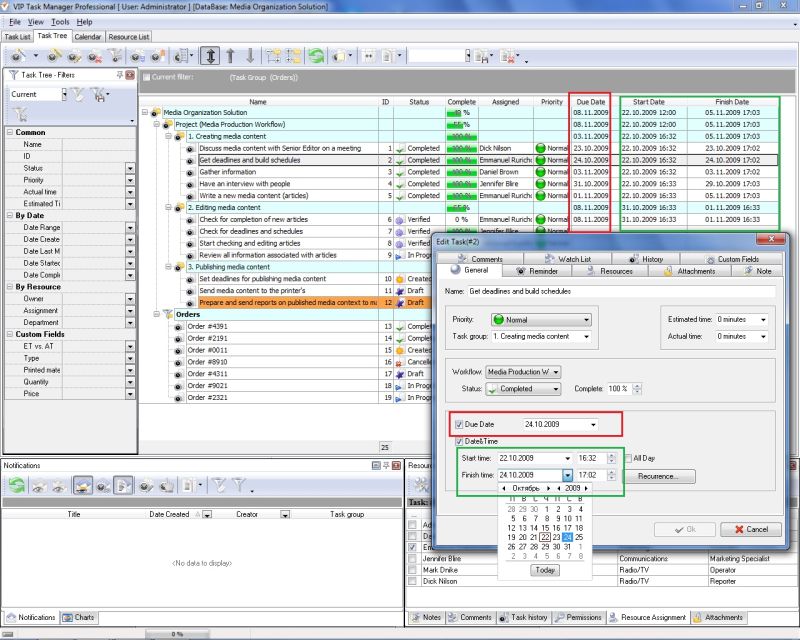Click the Start time spinner up arrow

(x=611, y=455)
